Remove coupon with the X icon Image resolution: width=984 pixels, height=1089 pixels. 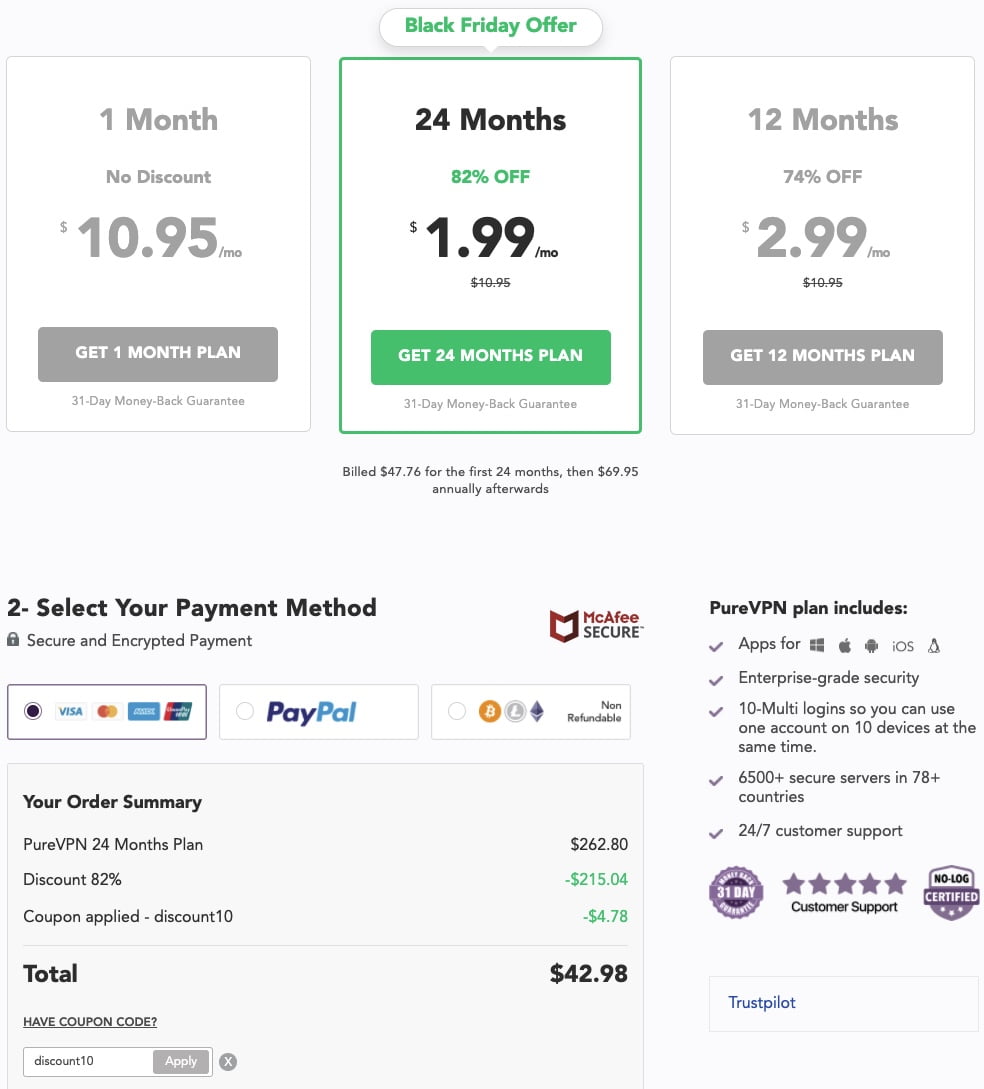[228, 1061]
